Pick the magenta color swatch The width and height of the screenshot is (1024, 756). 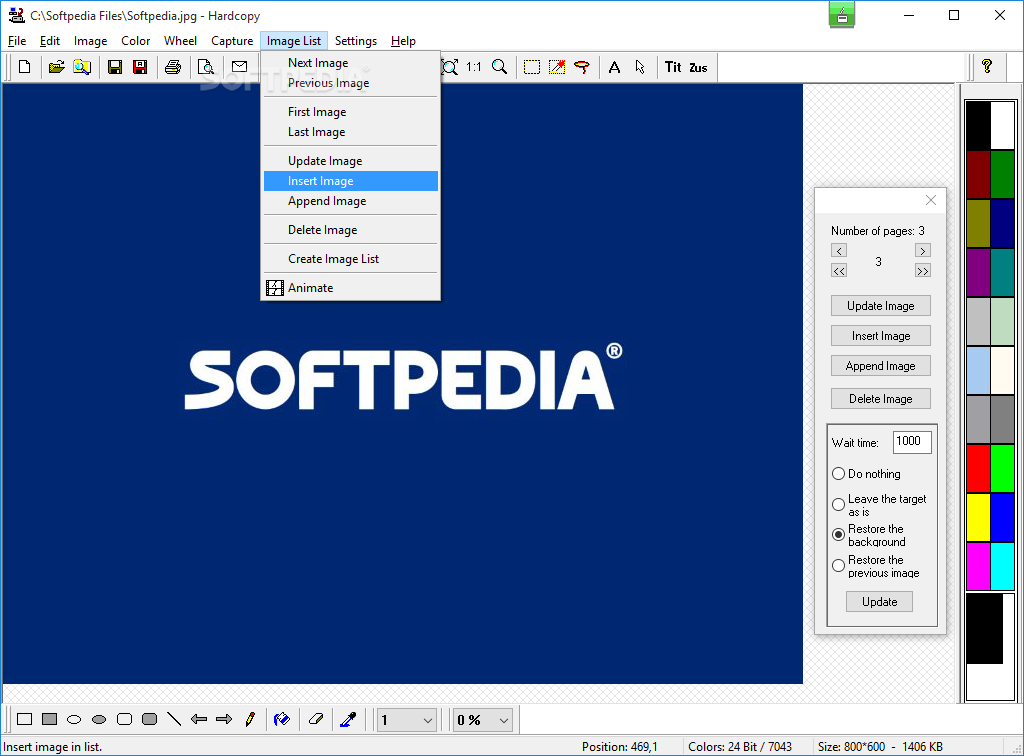point(978,567)
